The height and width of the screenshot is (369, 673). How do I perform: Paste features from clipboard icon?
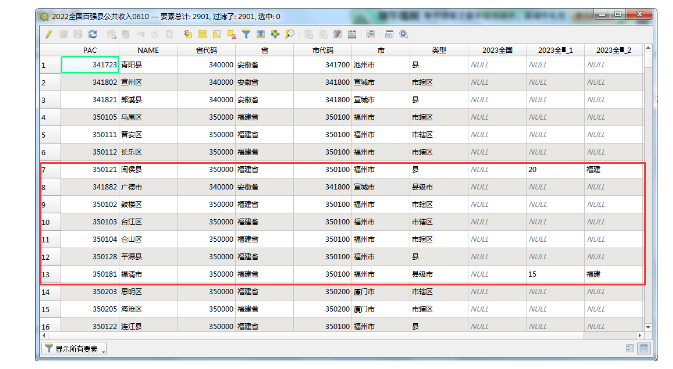pyautogui.click(x=170, y=34)
